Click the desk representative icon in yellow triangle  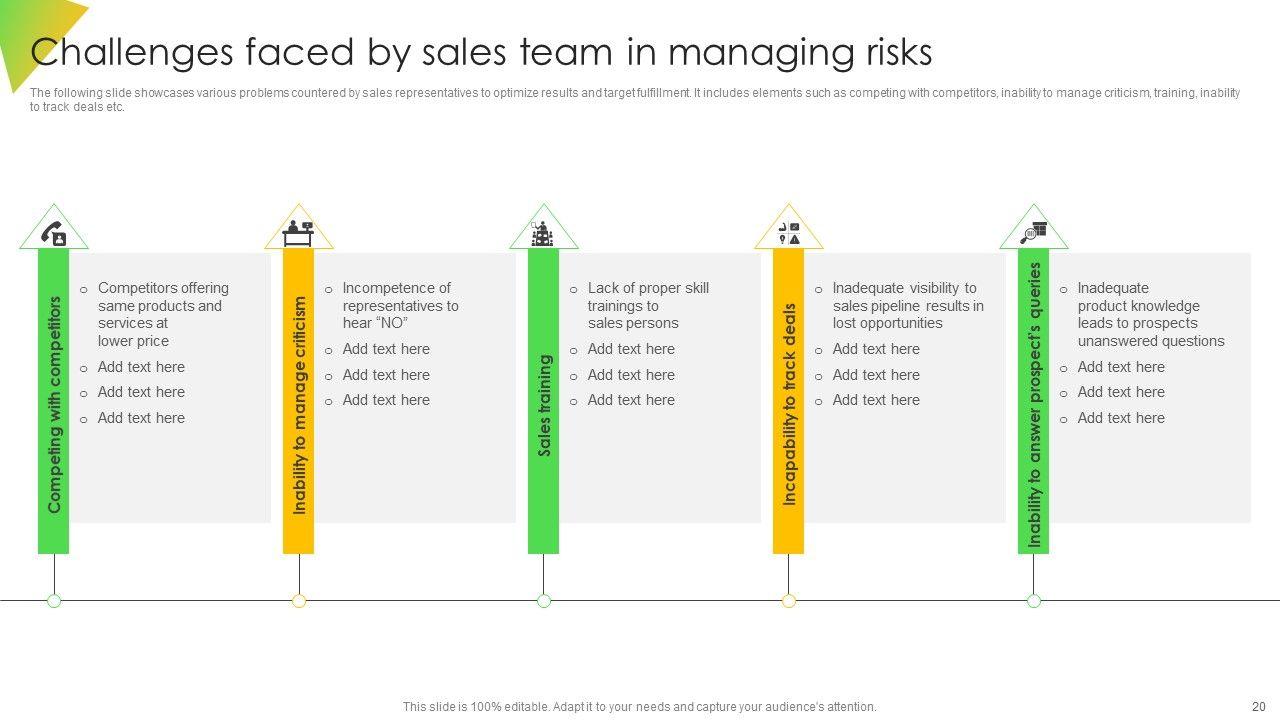pos(298,233)
